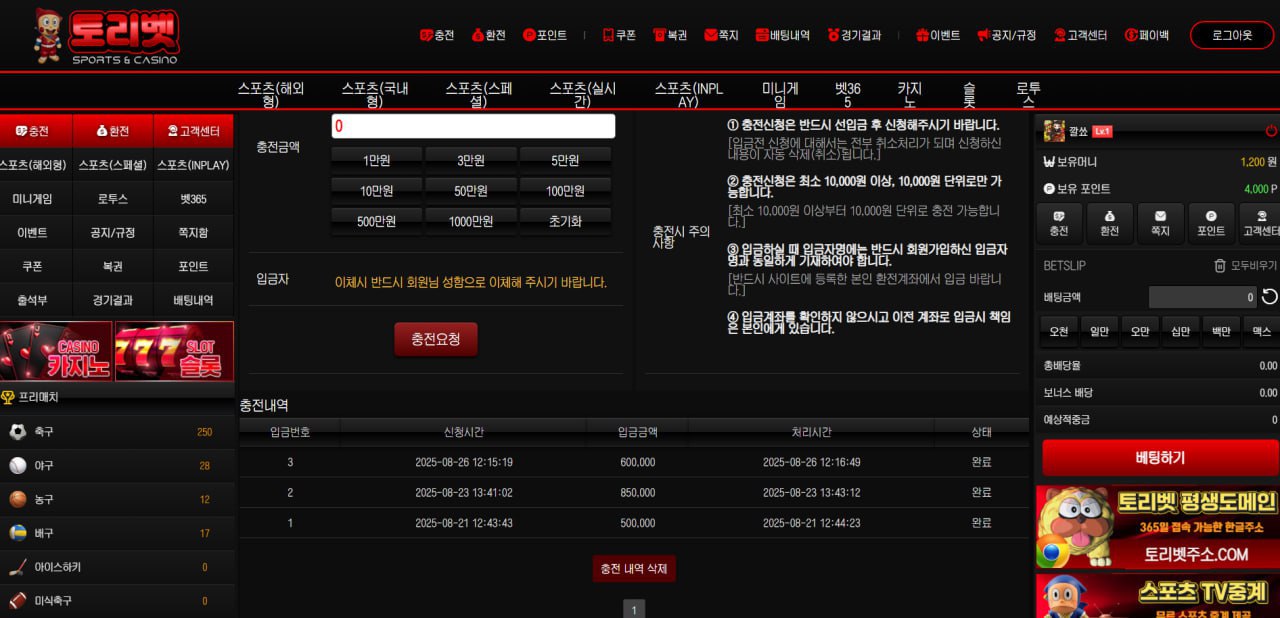This screenshot has width=1280, height=618.
Task: Select the soccer ball 축구 category
Action: point(117,432)
